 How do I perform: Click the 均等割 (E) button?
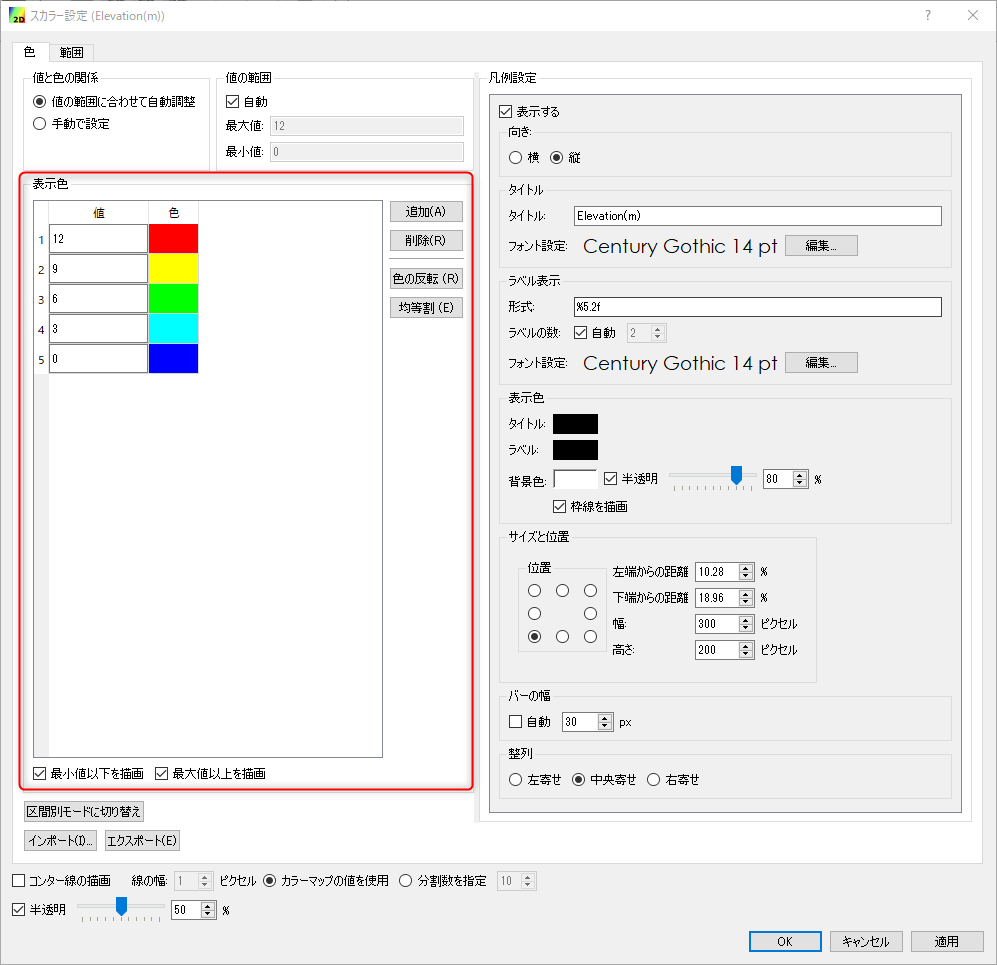[x=426, y=308]
